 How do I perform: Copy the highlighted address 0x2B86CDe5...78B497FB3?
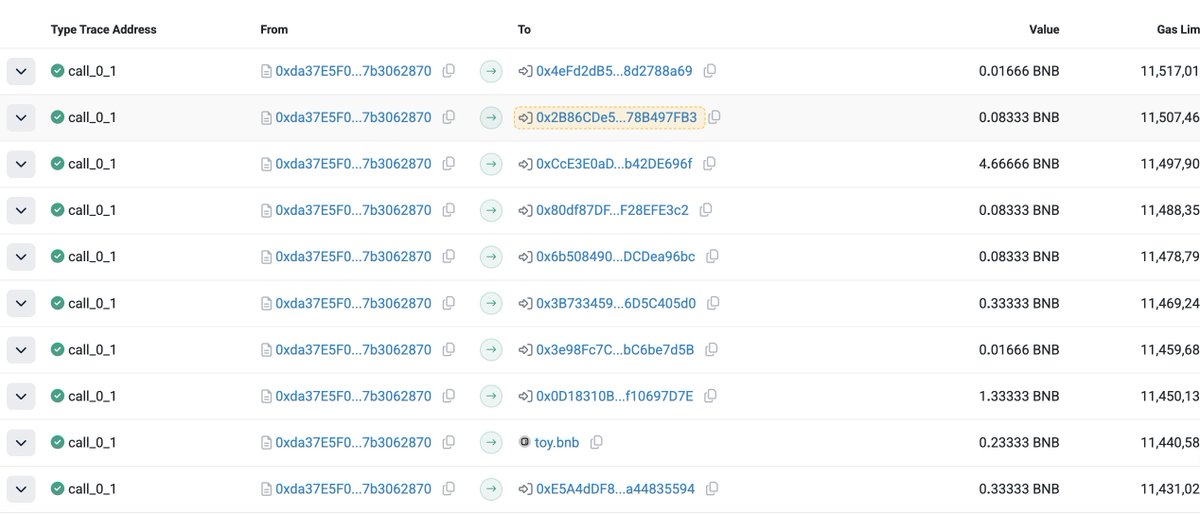714,117
